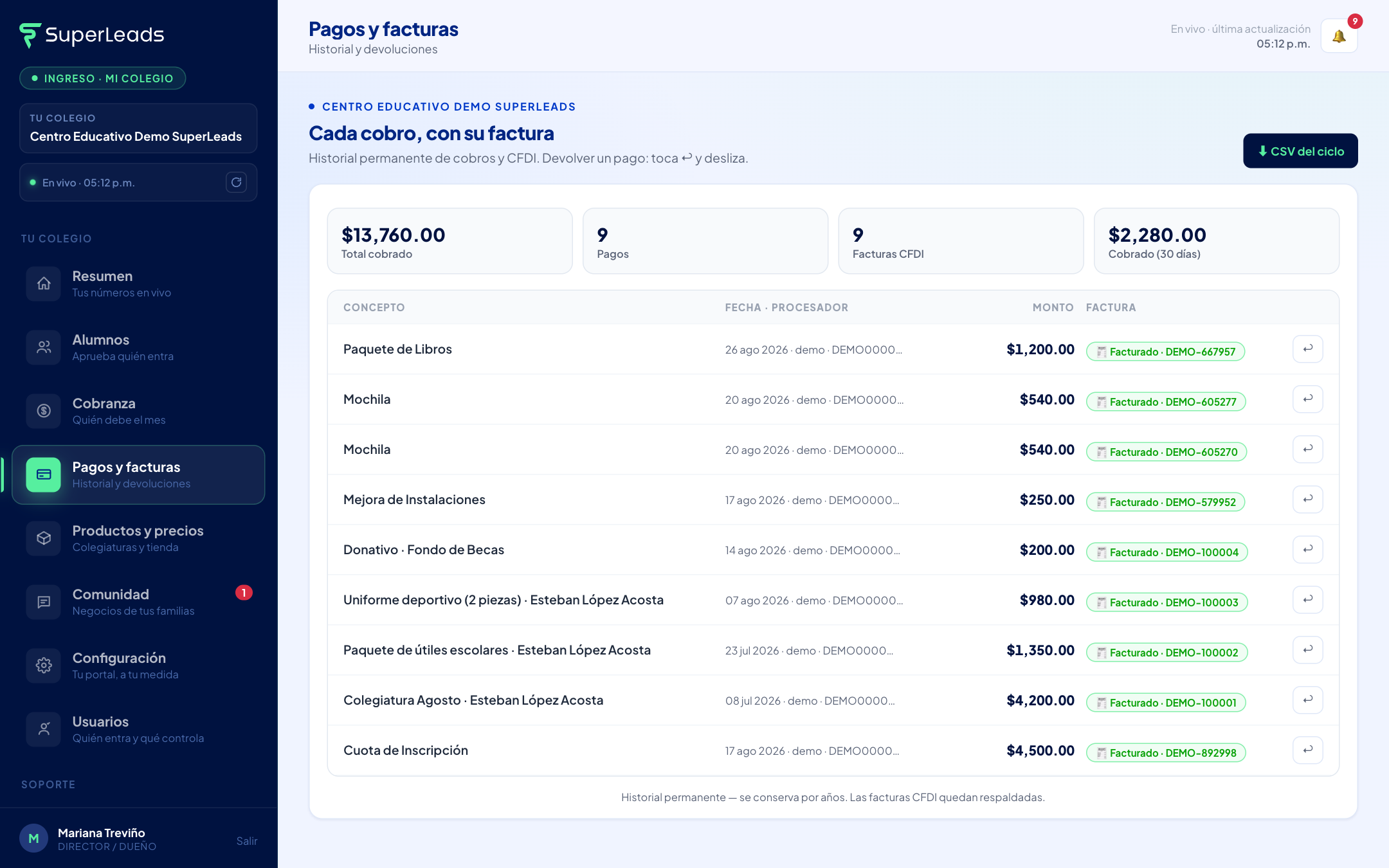
Task: Refund the Mejora de Instalaciones payment
Action: coord(1307,500)
